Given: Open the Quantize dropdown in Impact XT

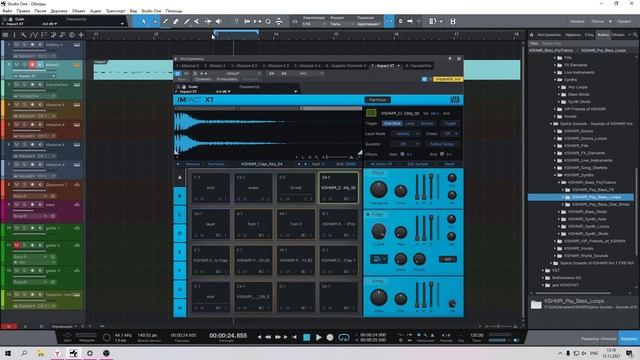Looking at the screenshot, I should [405, 144].
